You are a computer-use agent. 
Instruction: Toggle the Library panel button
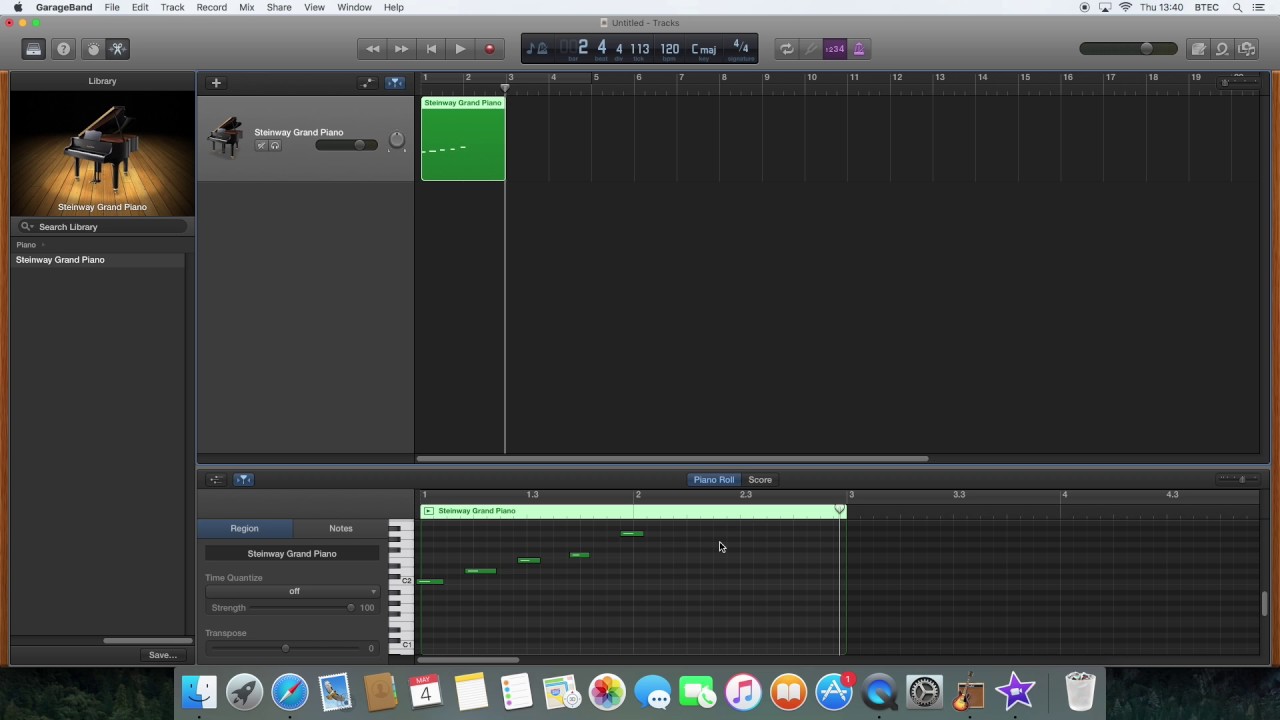[34, 49]
